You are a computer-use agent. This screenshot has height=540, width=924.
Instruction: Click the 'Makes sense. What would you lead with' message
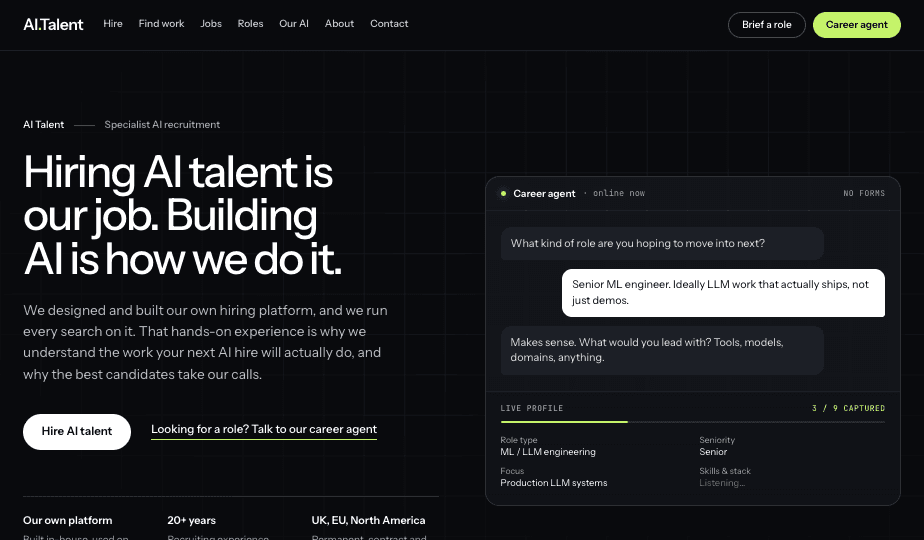662,350
